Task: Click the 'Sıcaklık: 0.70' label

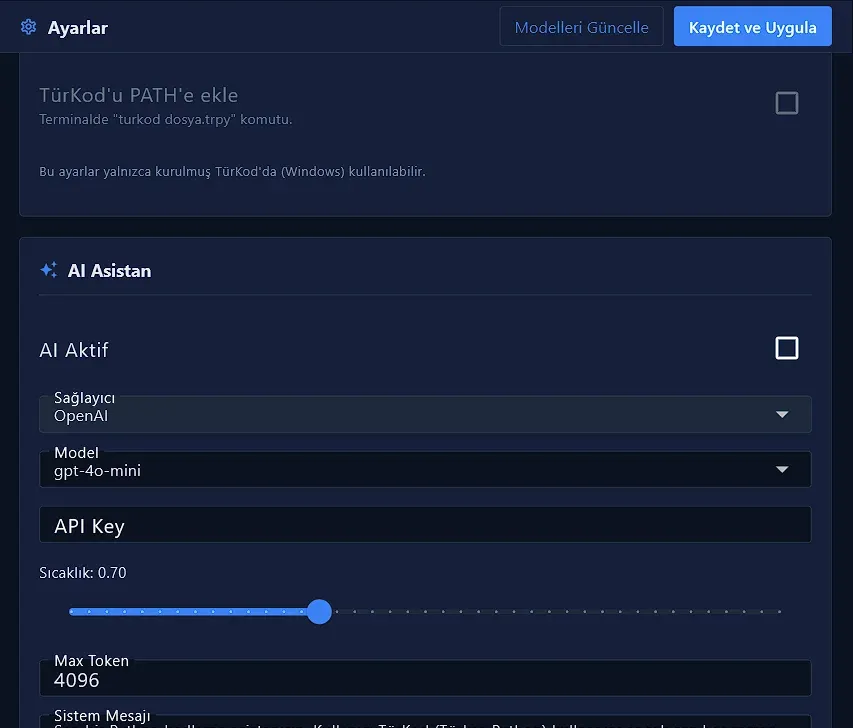Action: [83, 573]
